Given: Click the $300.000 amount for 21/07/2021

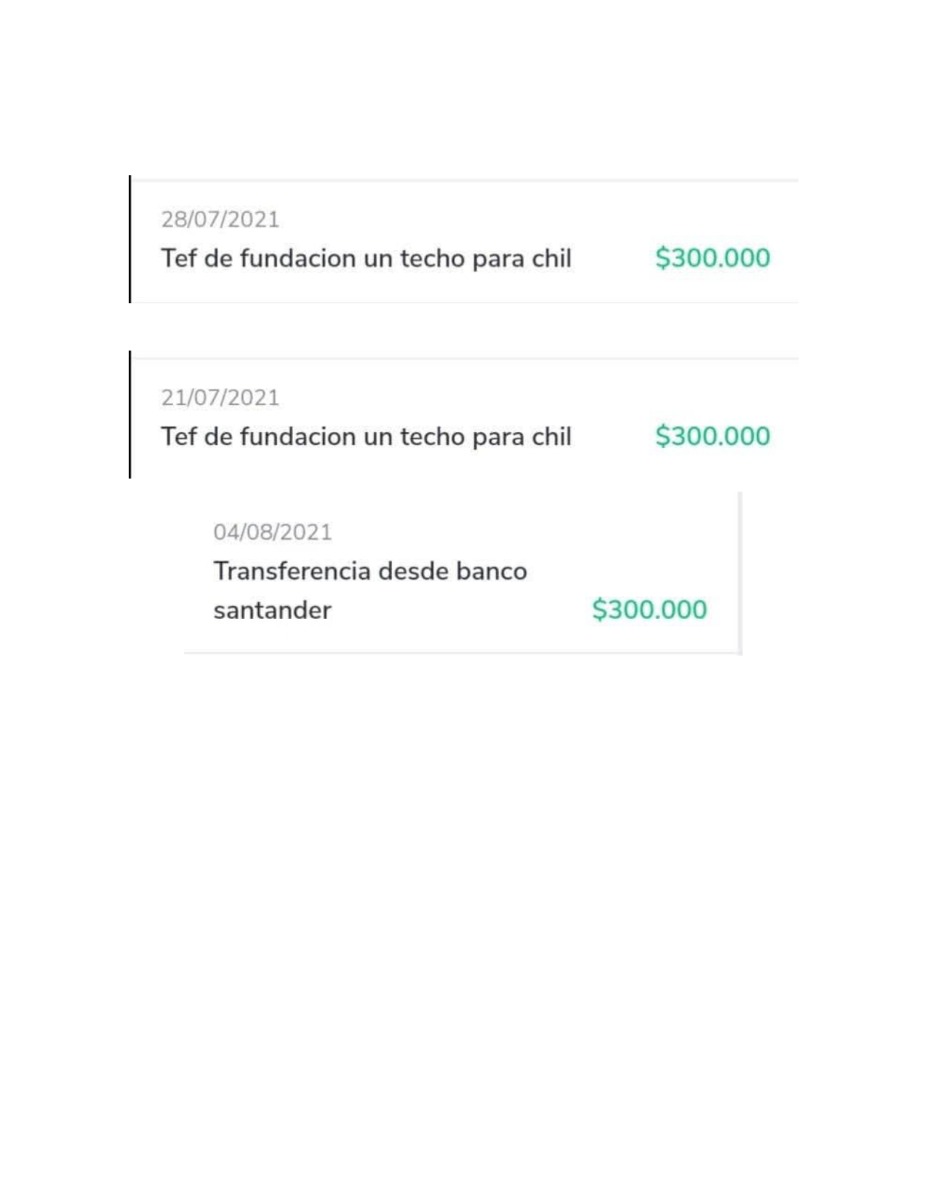Looking at the screenshot, I should point(713,436).
